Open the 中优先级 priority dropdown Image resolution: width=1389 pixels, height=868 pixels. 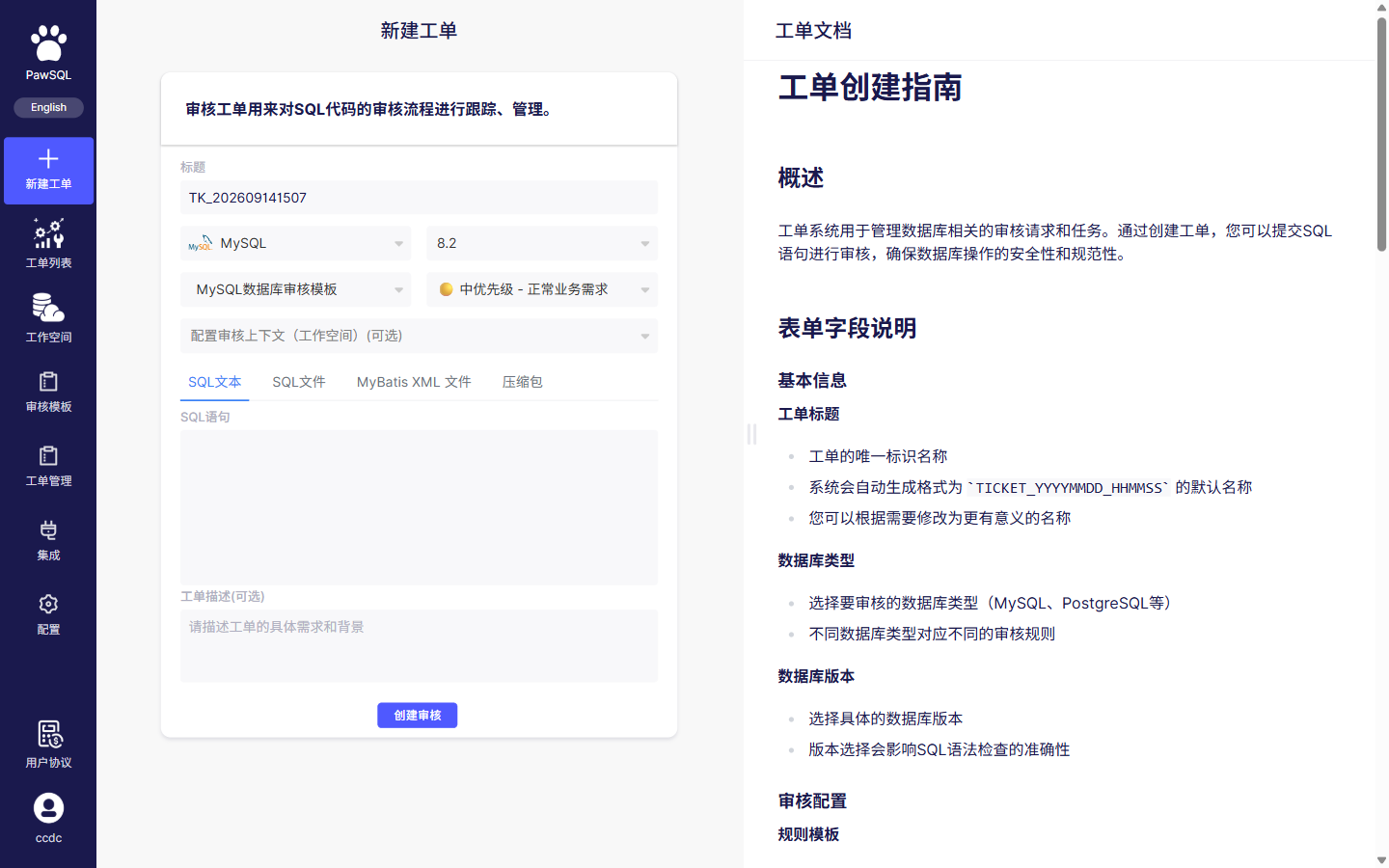pyautogui.click(x=542, y=289)
